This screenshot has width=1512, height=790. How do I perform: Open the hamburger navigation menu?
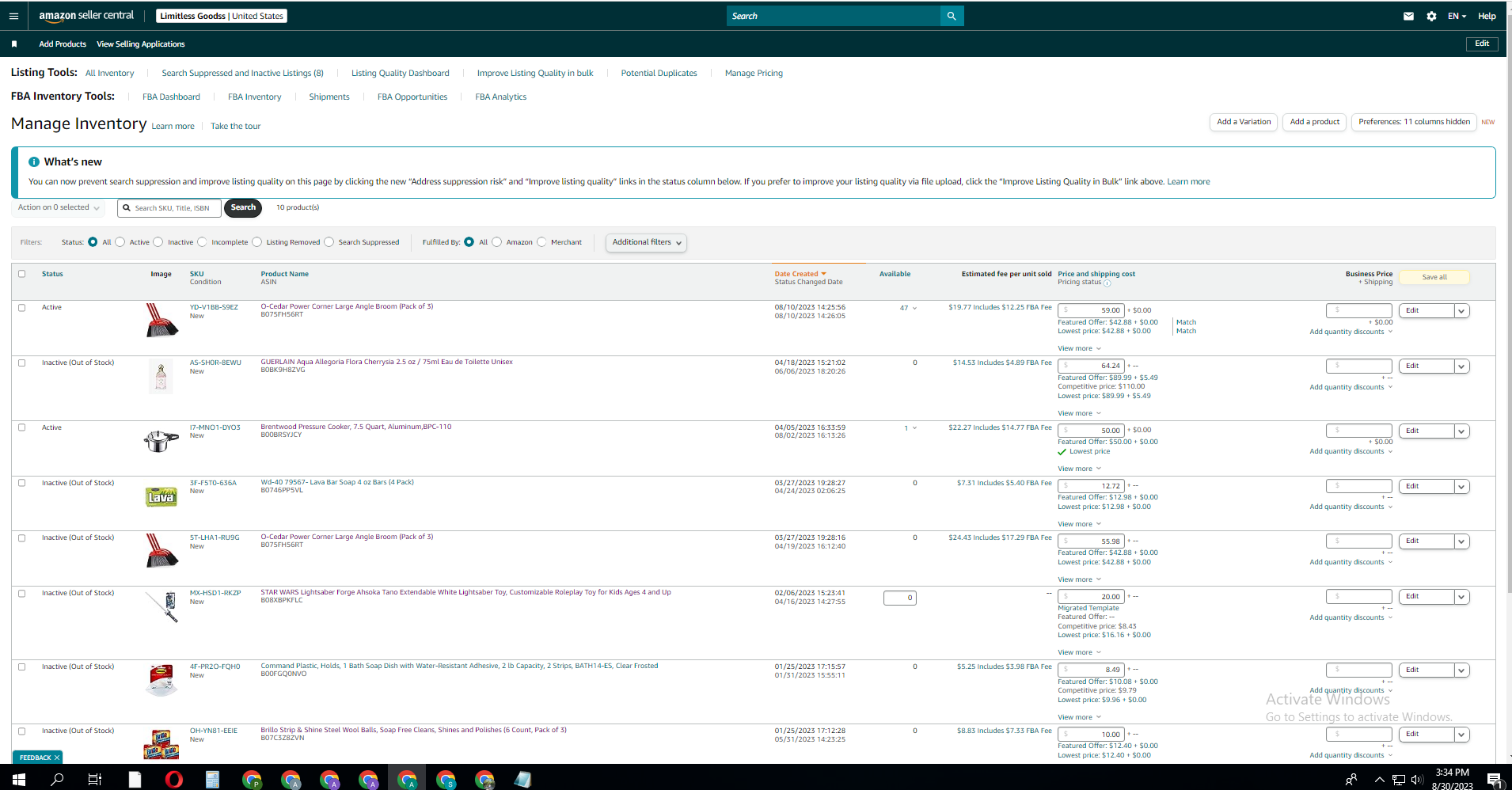(13, 16)
